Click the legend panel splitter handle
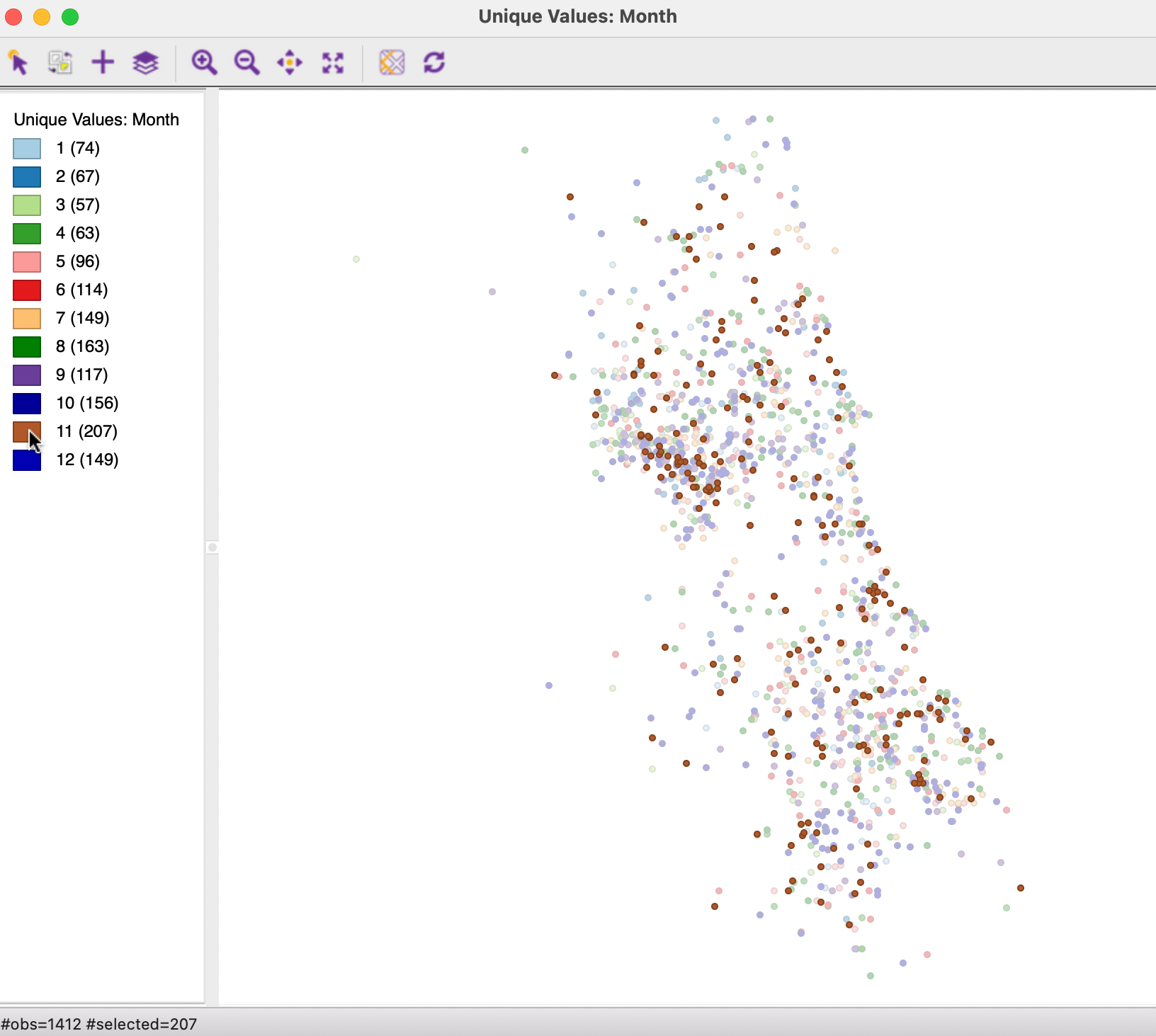Screen dimensions: 1156x1036 click(212, 547)
